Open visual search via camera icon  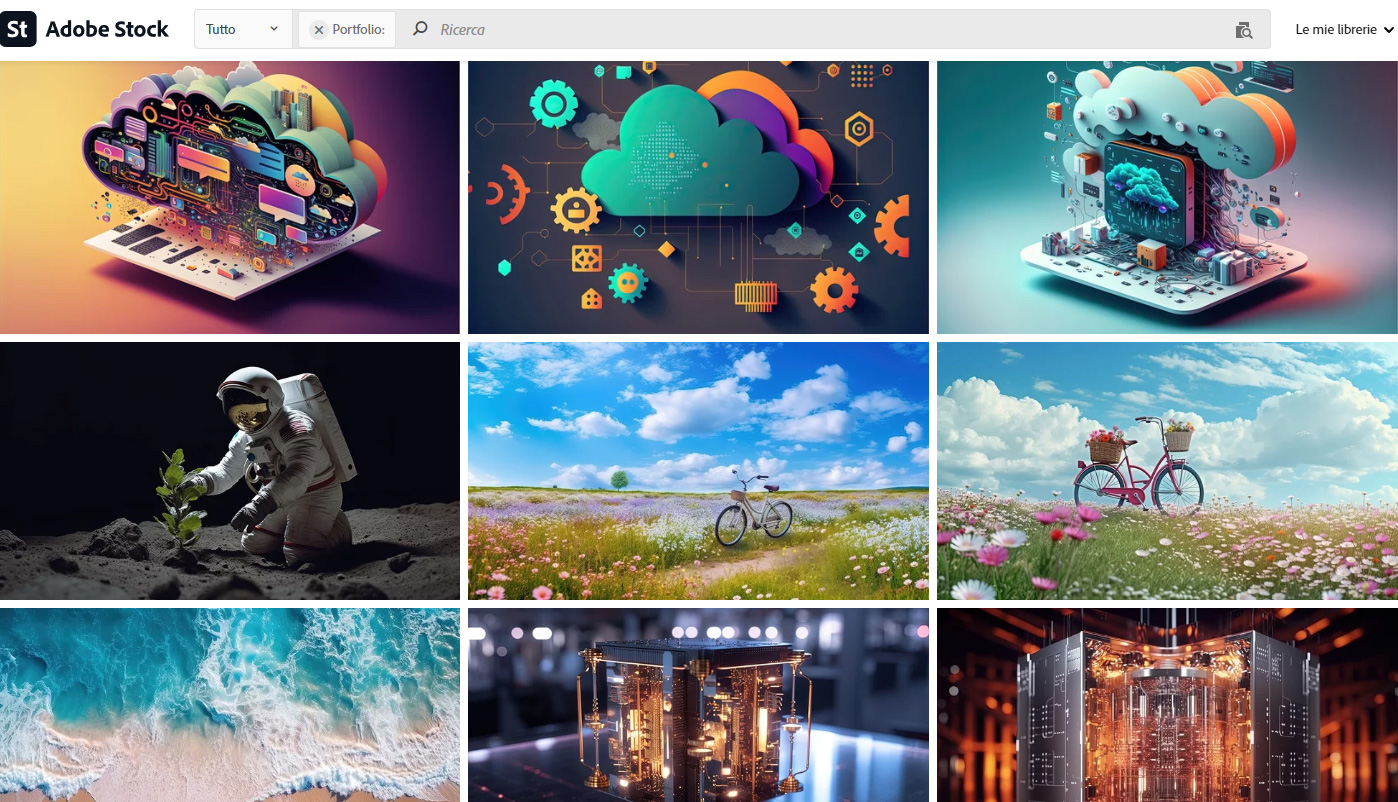point(1243,30)
